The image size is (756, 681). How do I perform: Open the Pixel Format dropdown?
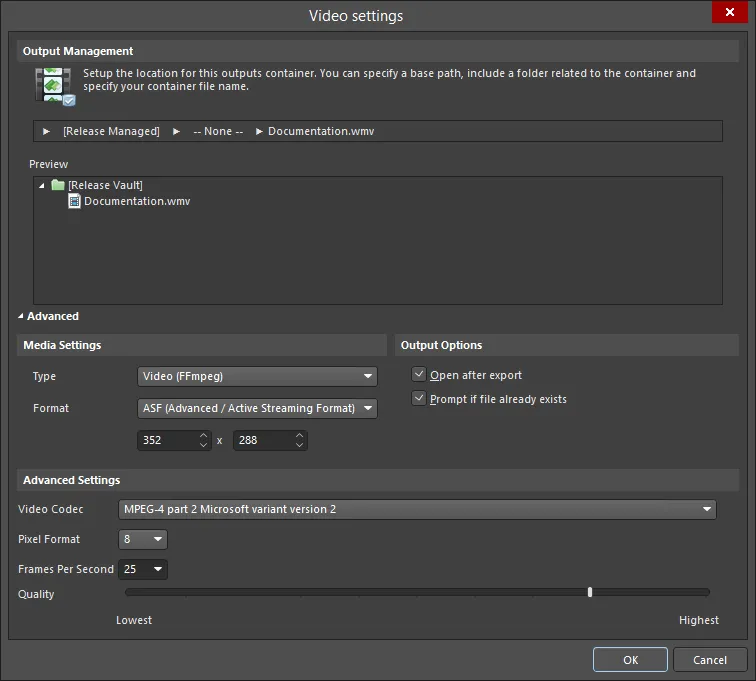tap(142, 539)
